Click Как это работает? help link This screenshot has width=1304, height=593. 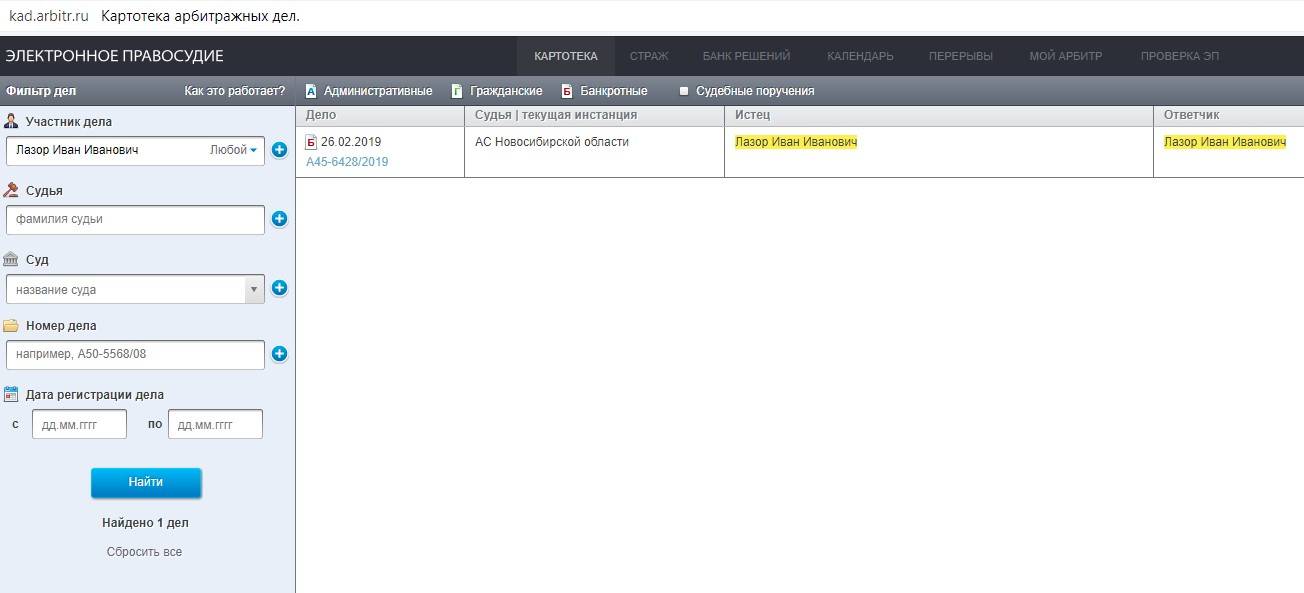pos(234,91)
